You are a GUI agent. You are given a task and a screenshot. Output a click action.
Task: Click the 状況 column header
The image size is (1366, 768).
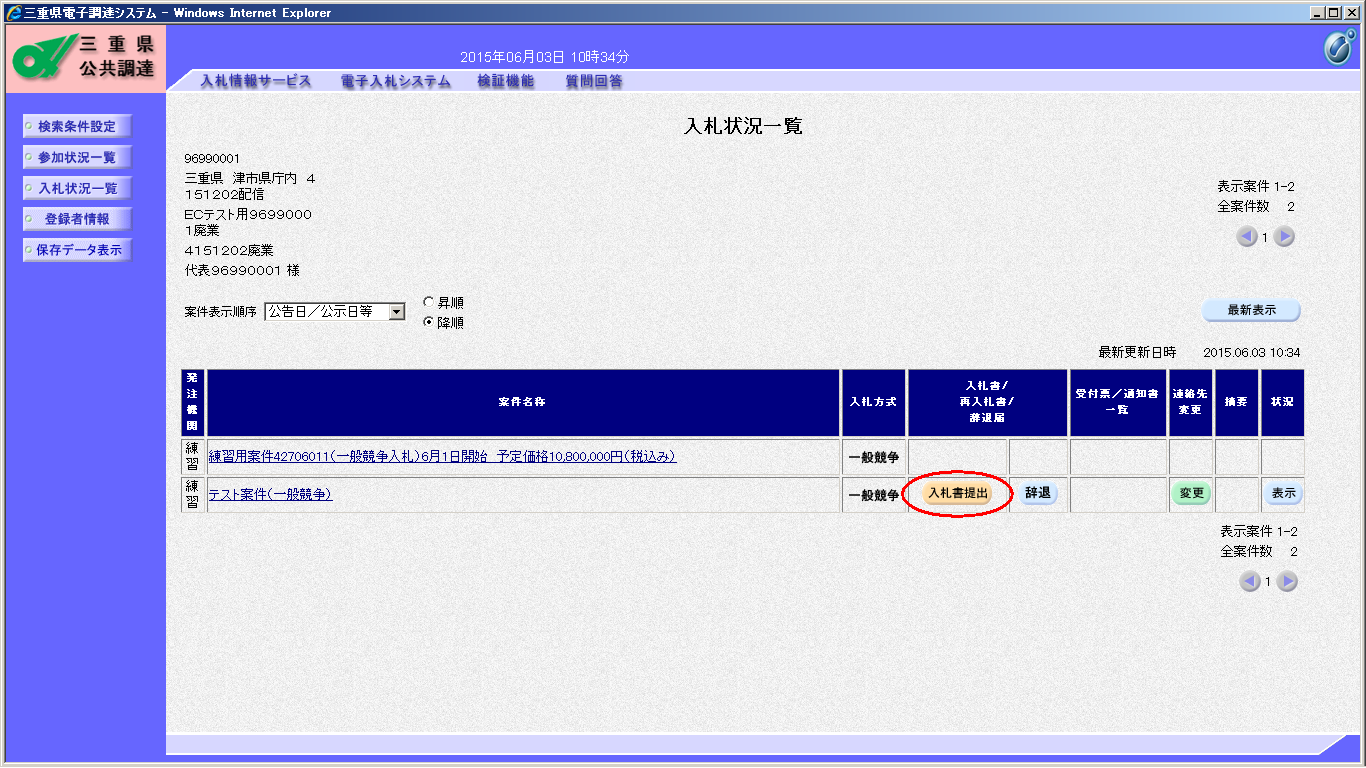pos(1282,402)
